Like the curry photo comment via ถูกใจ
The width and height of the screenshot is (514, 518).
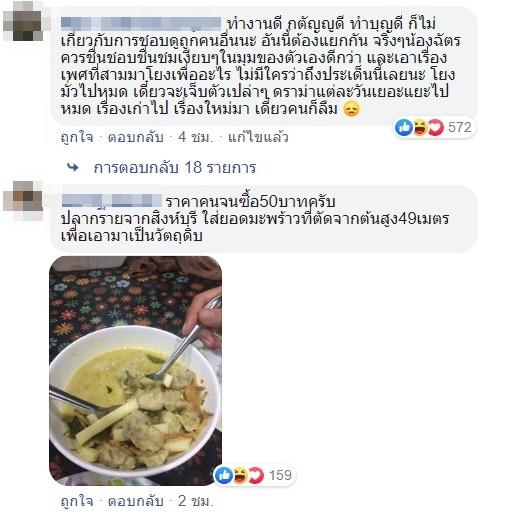click(x=77, y=501)
